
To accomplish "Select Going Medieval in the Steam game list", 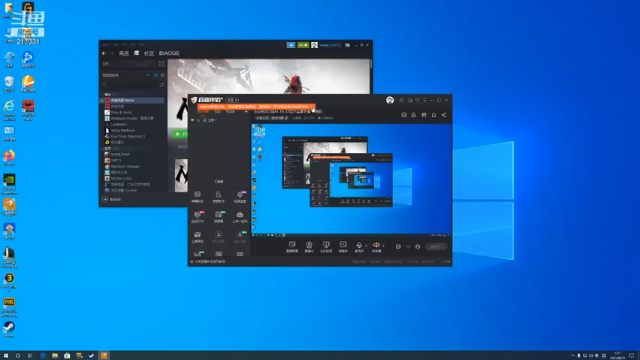I will [x=120, y=130].
